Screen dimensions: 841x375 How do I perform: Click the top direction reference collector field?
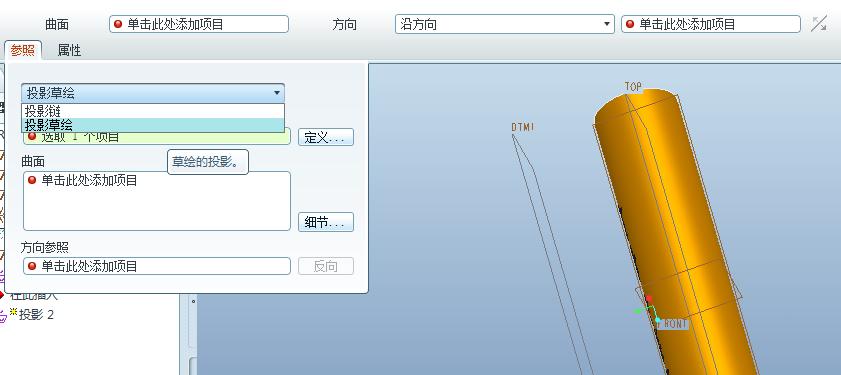click(x=711, y=24)
